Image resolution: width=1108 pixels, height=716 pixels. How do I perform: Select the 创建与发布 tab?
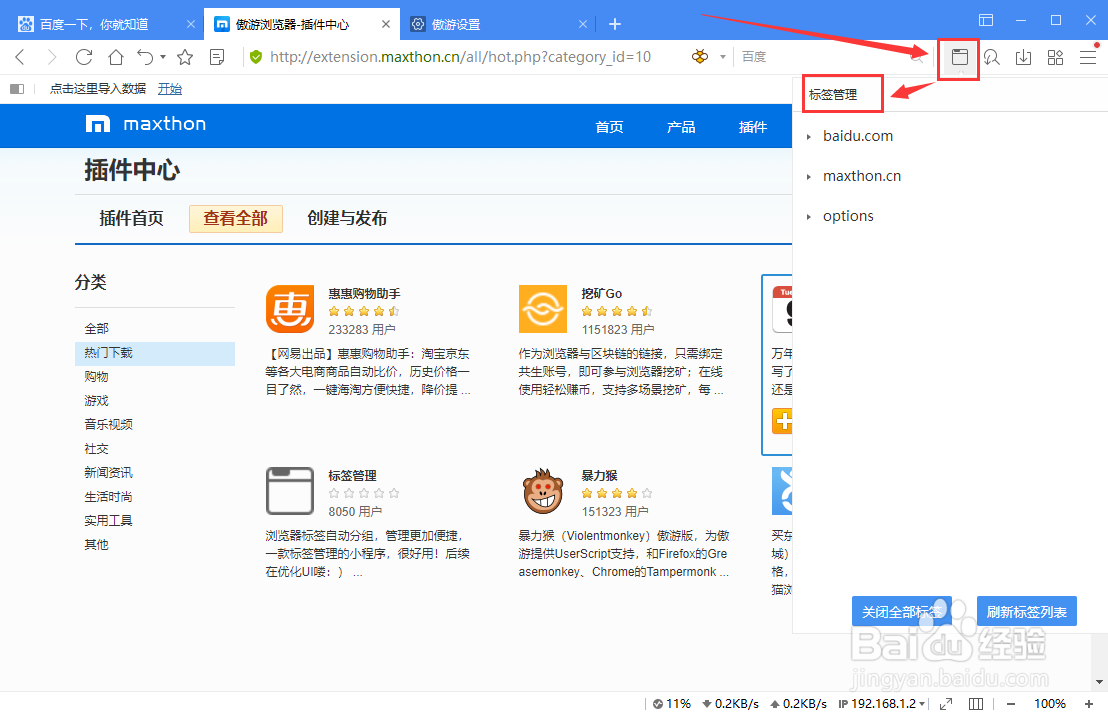[347, 218]
